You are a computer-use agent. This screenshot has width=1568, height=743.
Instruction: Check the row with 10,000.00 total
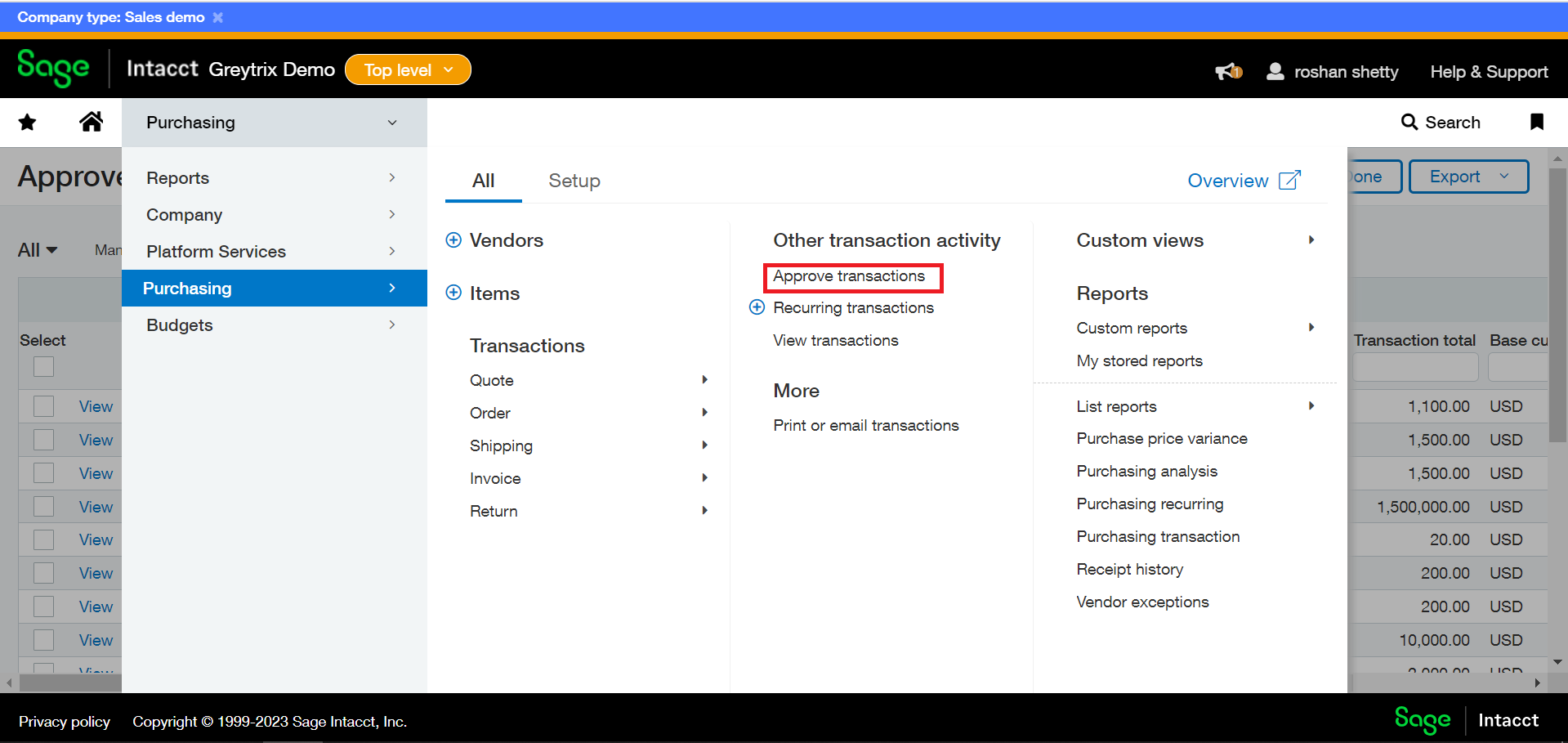point(44,640)
